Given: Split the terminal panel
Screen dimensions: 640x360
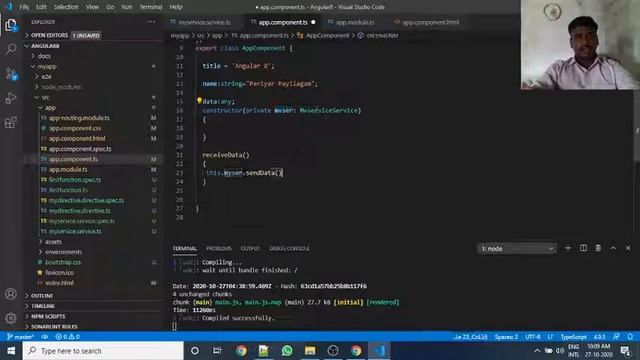Looking at the screenshot, I should [x=583, y=248].
